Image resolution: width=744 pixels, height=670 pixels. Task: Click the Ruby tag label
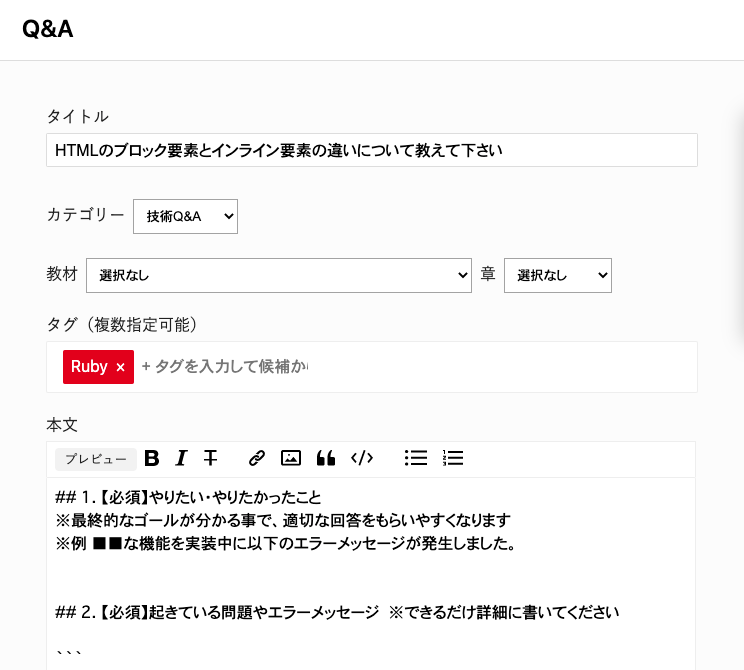[89, 367]
